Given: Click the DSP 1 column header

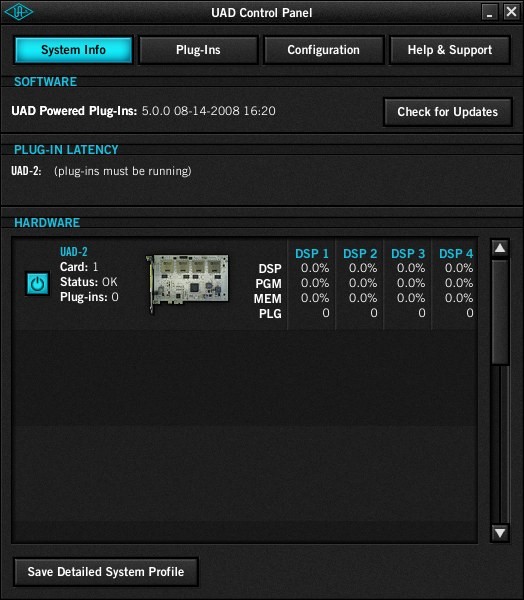Looking at the screenshot, I should (312, 253).
